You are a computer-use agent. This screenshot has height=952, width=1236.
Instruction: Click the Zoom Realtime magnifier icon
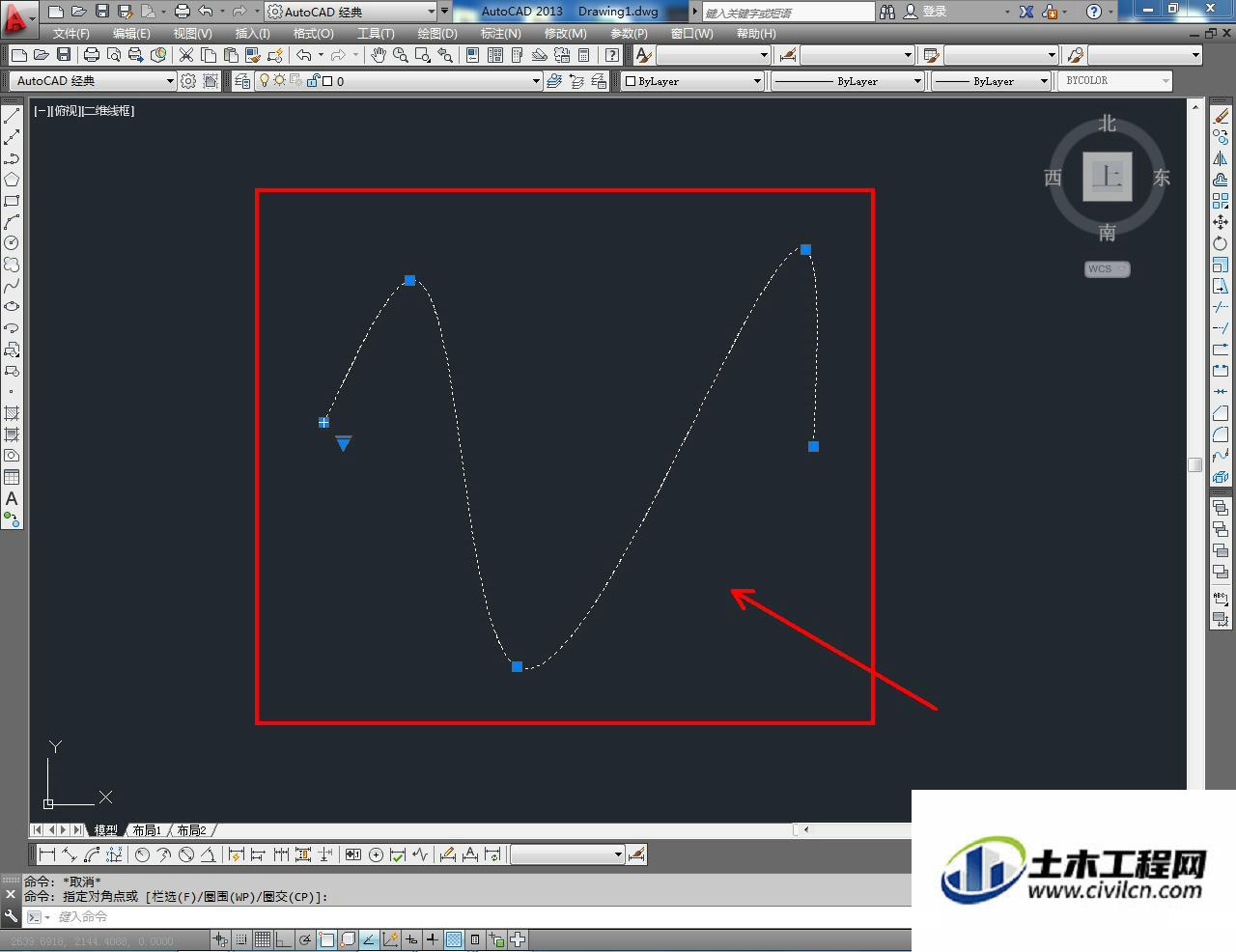(400, 55)
